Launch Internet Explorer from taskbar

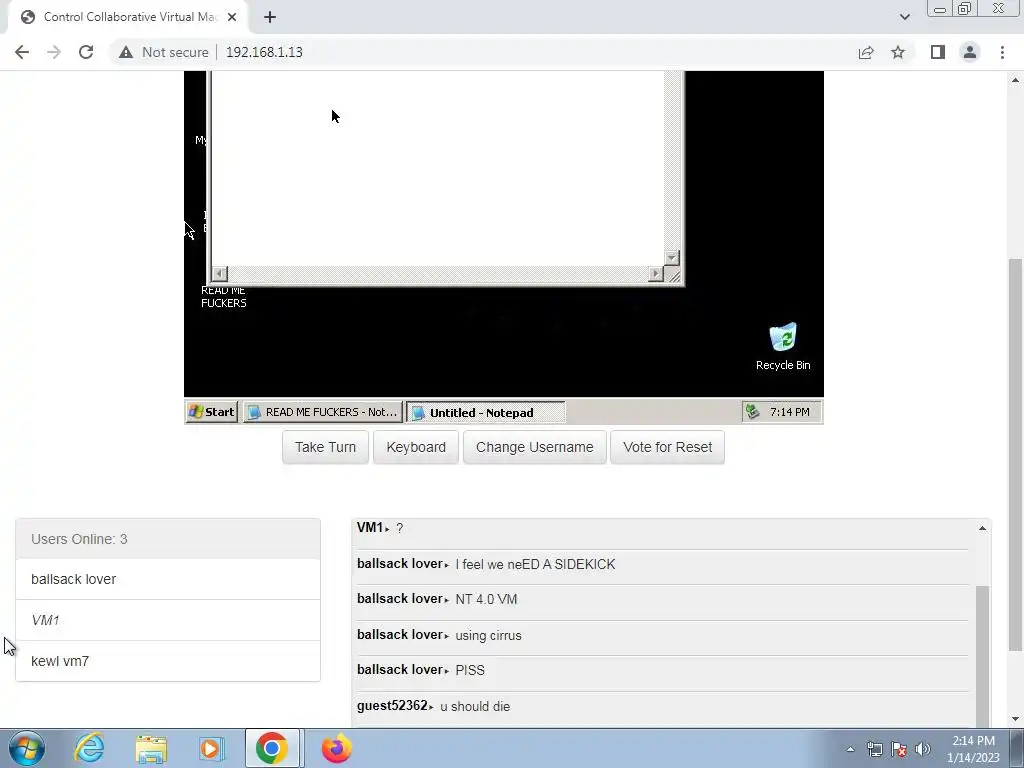click(89, 748)
